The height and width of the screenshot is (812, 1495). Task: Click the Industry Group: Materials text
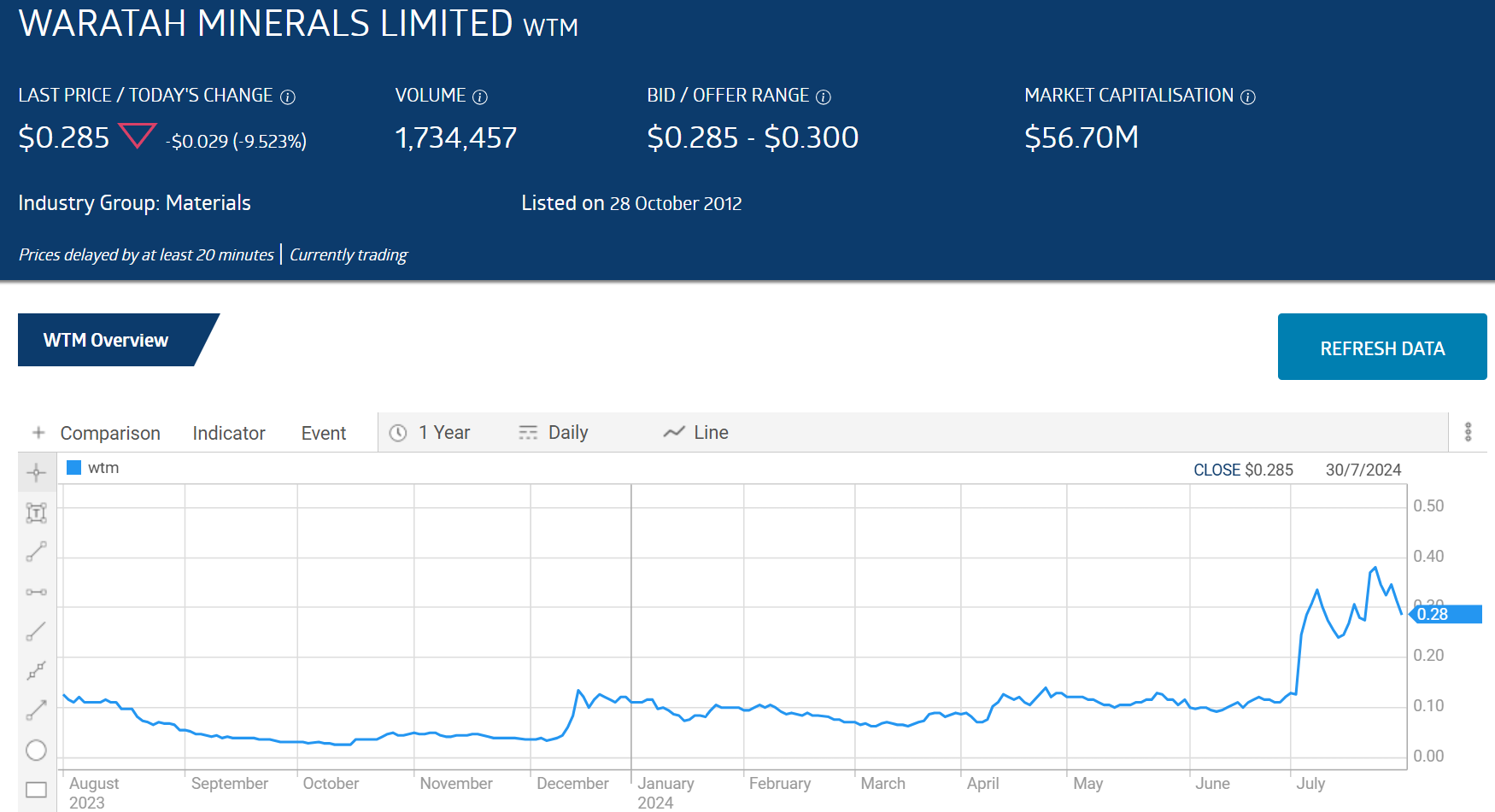[x=134, y=203]
